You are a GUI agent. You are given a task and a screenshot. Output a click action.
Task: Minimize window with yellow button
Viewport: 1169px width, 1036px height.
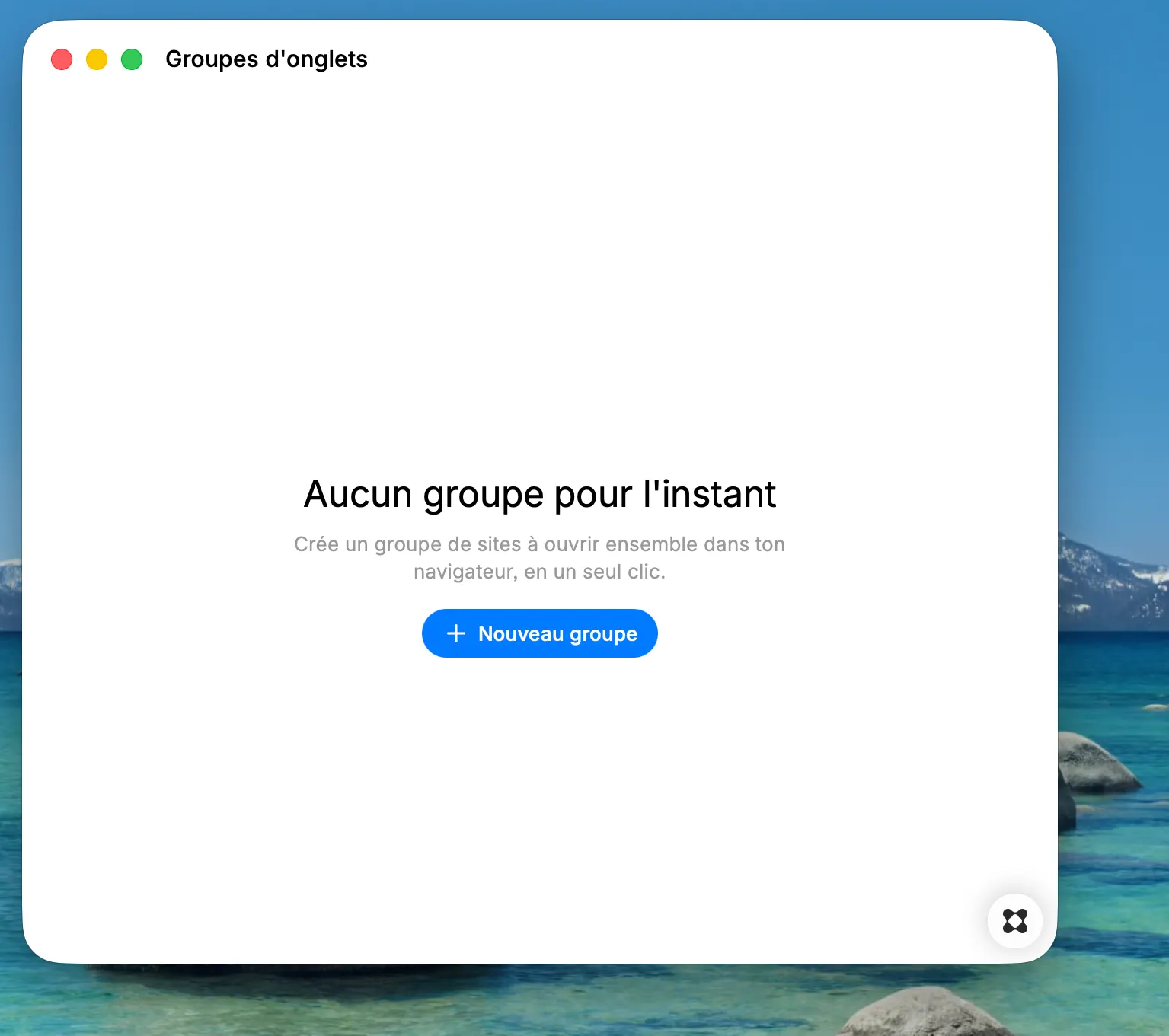pyautogui.click(x=97, y=59)
